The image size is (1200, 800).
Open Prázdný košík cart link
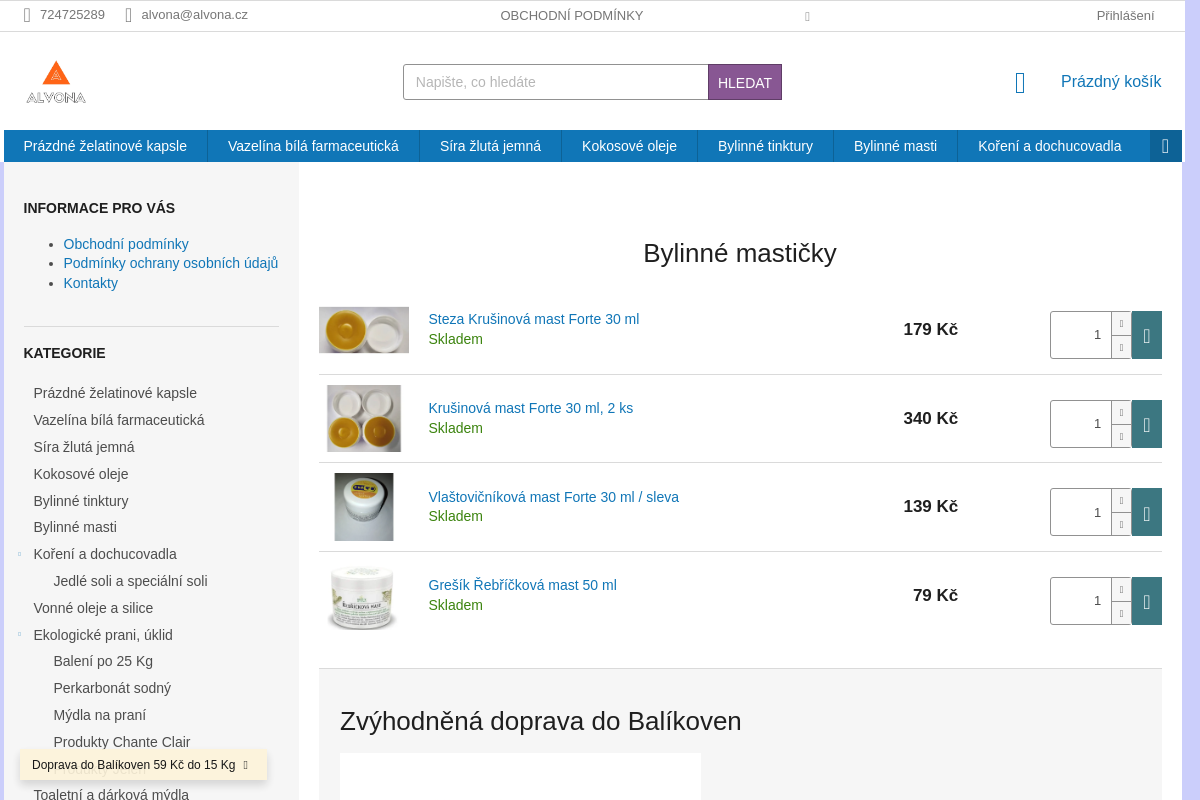click(1111, 82)
